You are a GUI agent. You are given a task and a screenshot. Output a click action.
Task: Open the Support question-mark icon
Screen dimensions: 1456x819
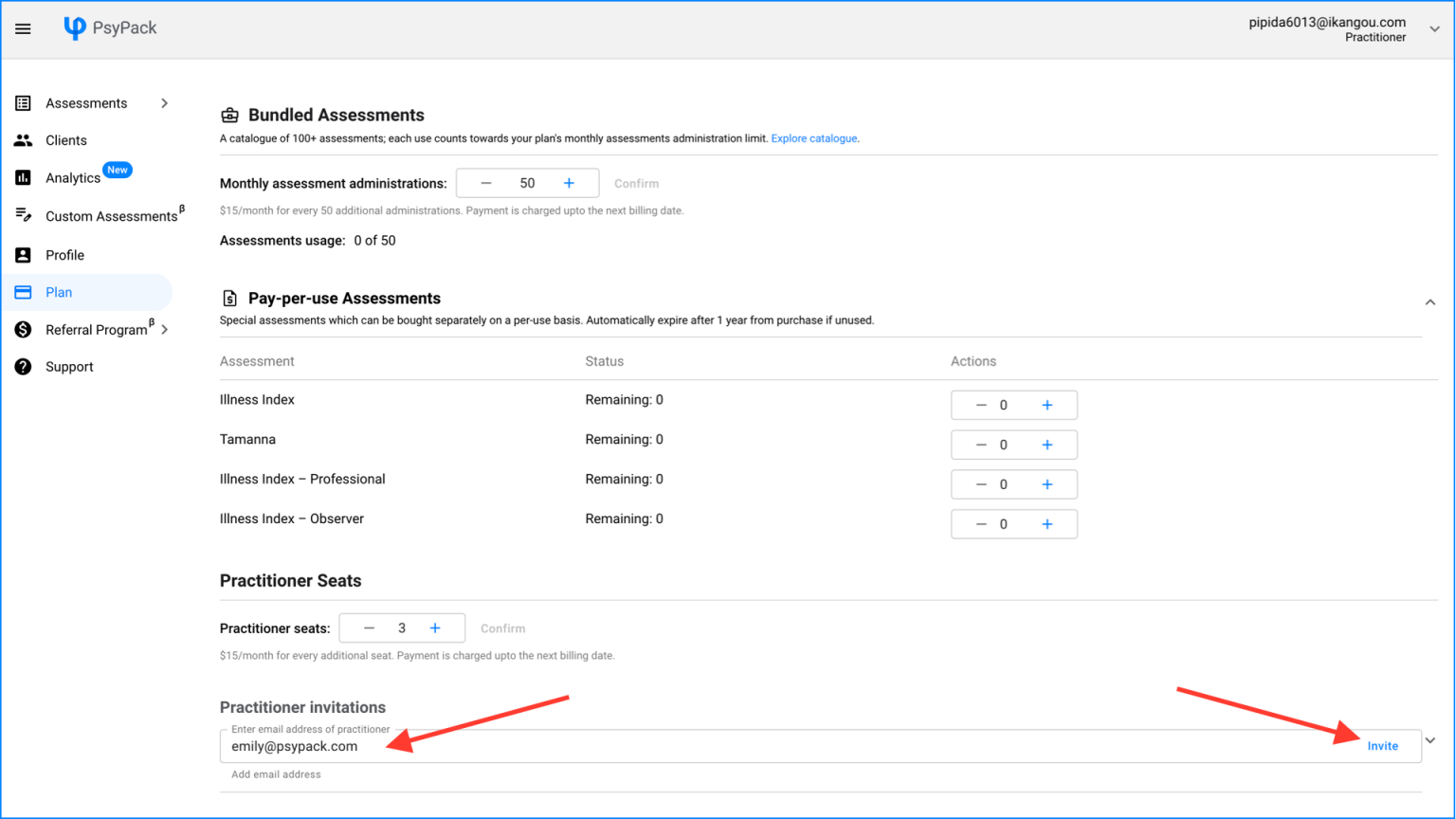(23, 367)
